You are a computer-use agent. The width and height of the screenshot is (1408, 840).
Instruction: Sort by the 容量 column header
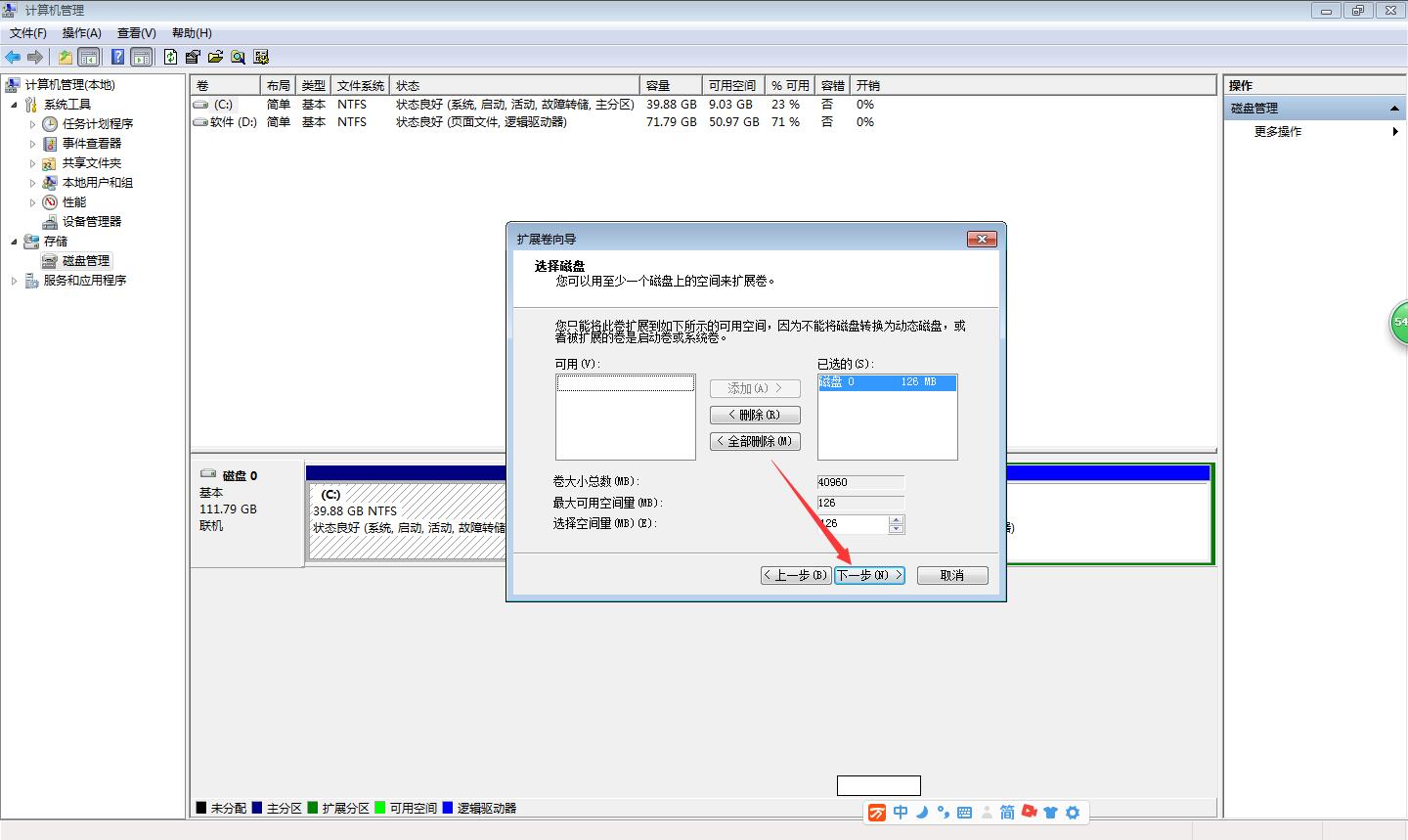671,85
